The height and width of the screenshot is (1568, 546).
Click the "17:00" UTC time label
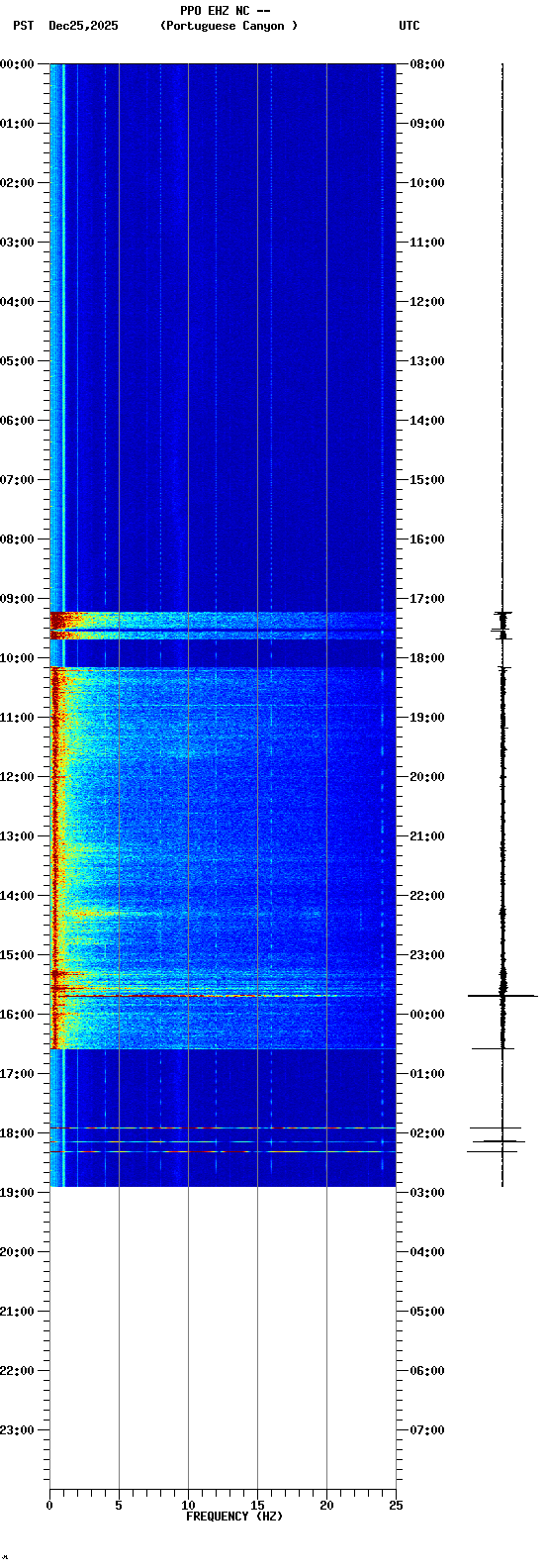pyautogui.click(x=427, y=599)
